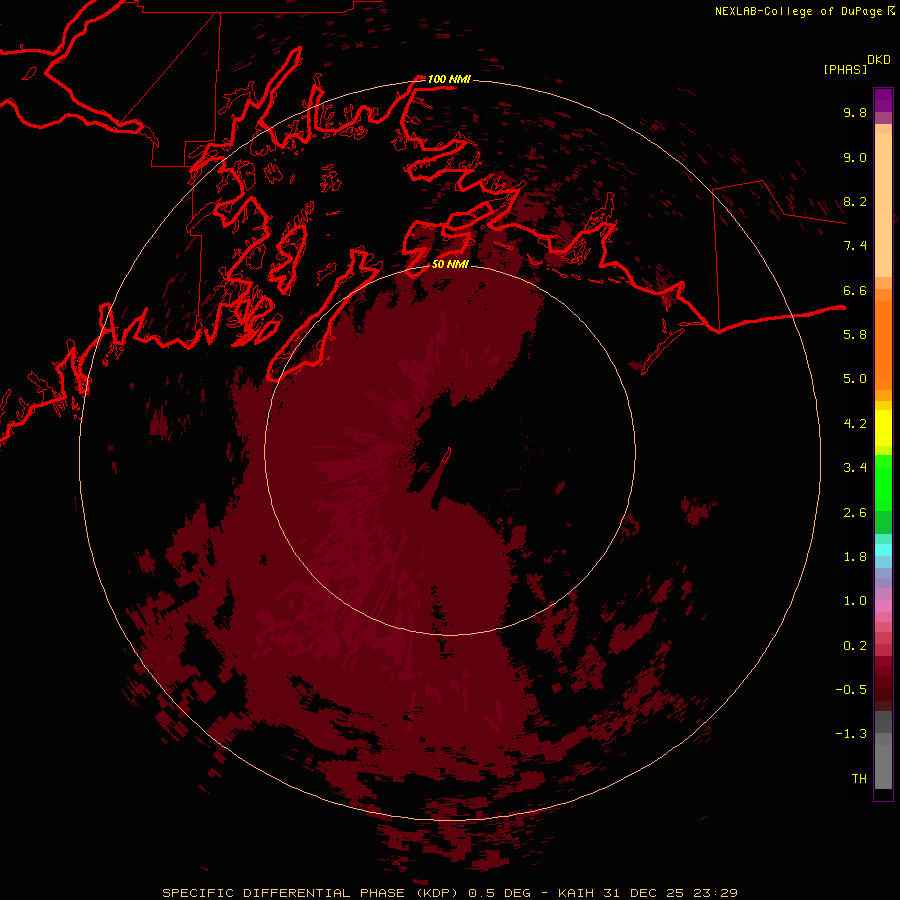Screen dimensions: 900x900
Task: Click the 6.6 value on the color scale
Action: pyautogui.click(x=855, y=290)
